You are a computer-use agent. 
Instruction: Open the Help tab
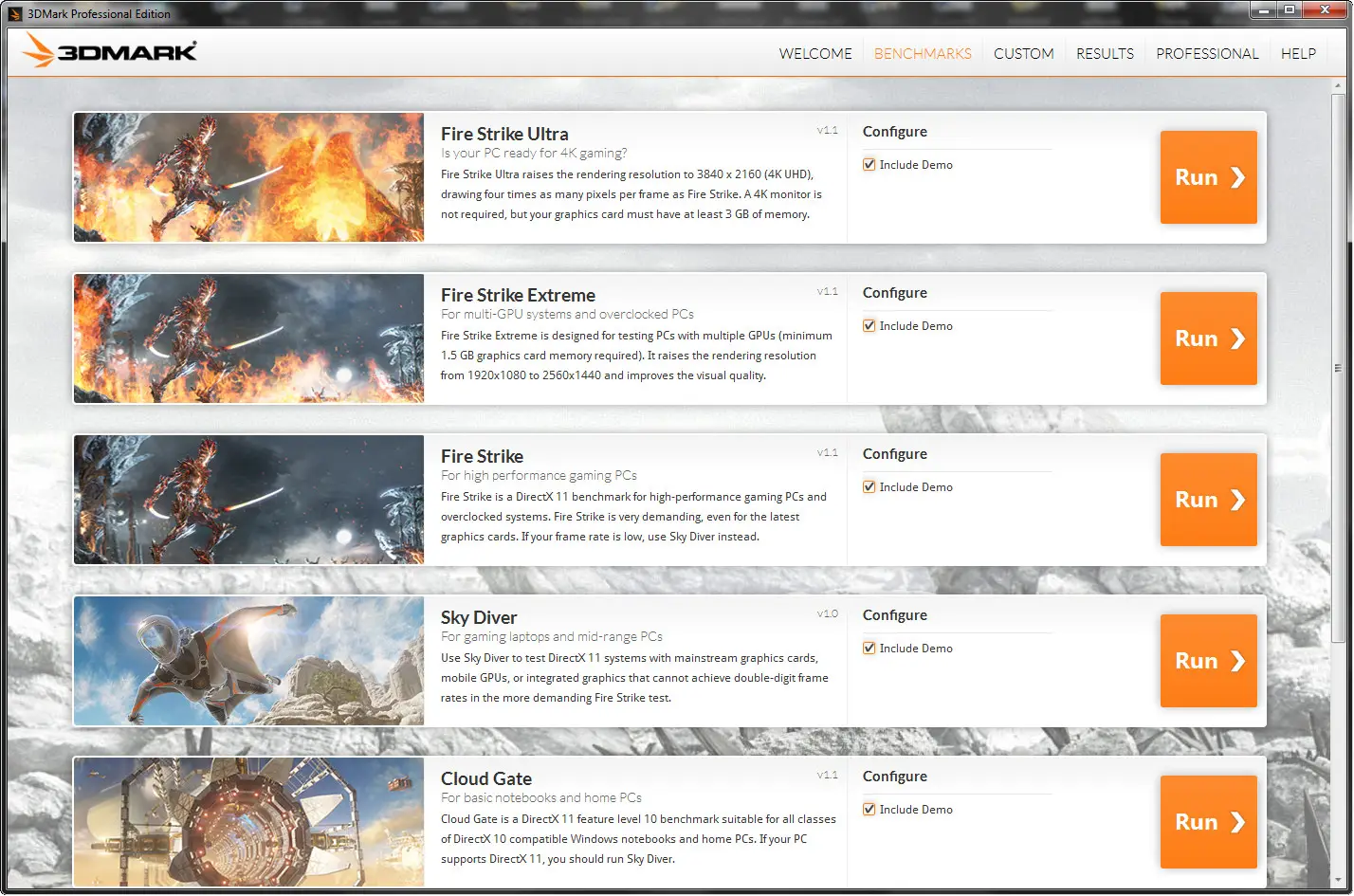click(1298, 54)
